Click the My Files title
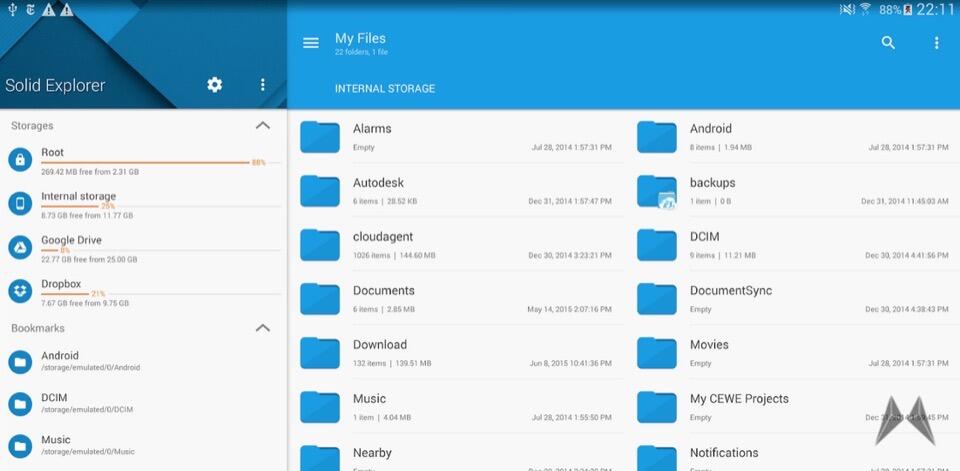960x471 pixels. click(360, 38)
